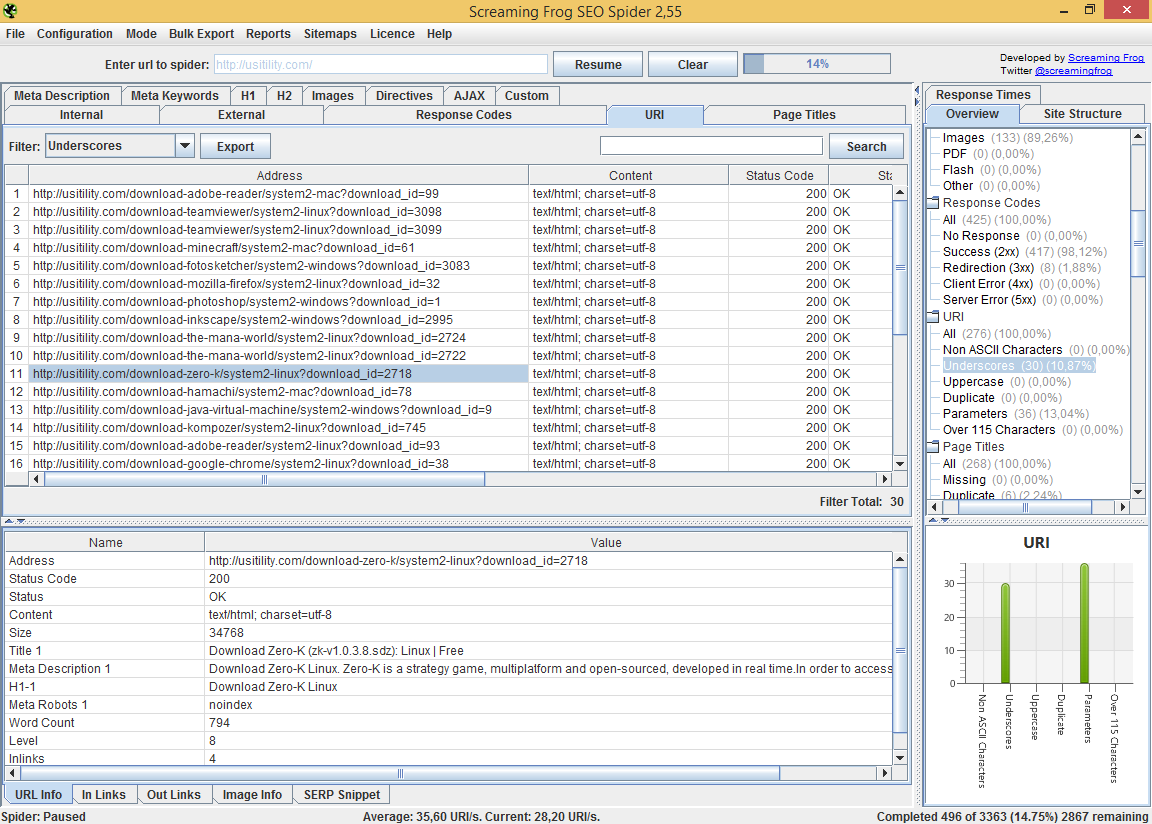This screenshot has width=1152, height=824.
Task: Switch to the H2 tab
Action: pos(284,95)
